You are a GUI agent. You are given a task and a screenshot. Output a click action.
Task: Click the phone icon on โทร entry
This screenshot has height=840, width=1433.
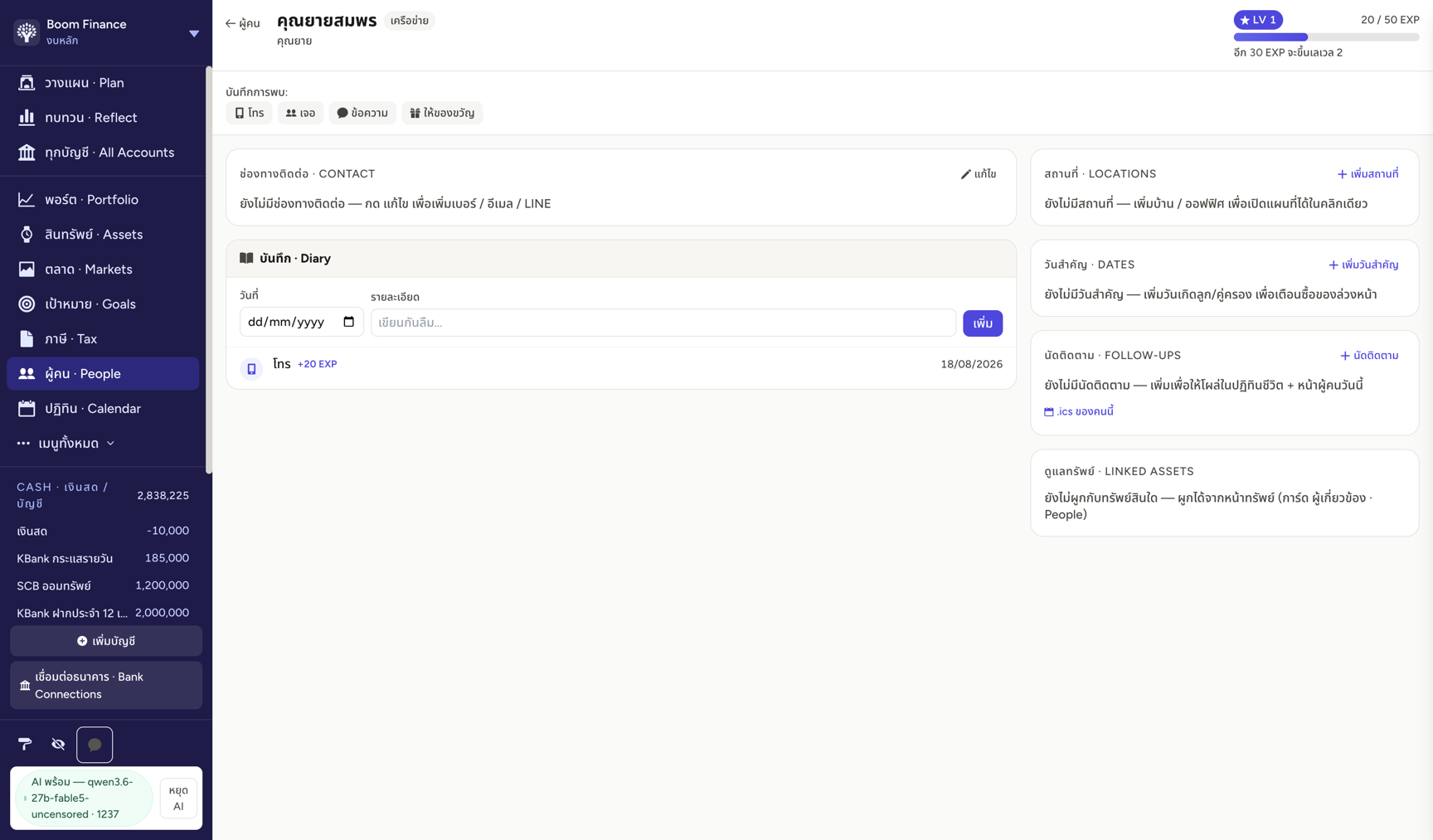click(251, 368)
